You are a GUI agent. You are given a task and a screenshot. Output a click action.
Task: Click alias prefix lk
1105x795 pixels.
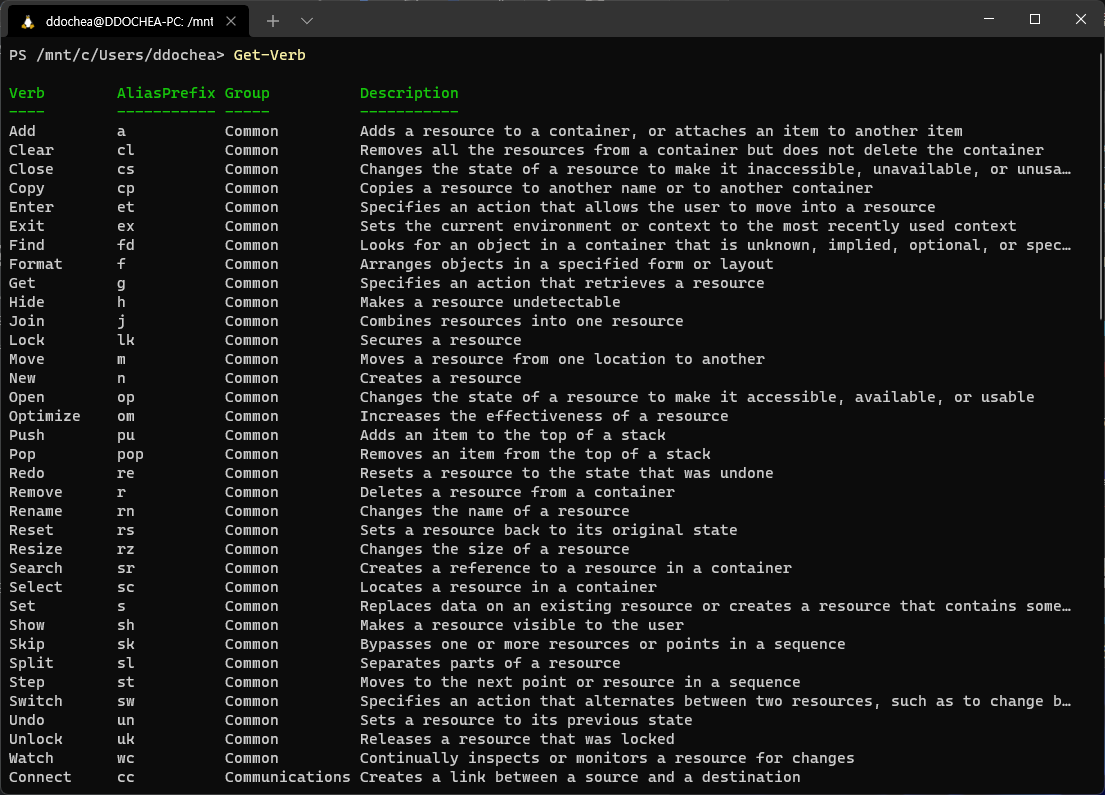(126, 340)
